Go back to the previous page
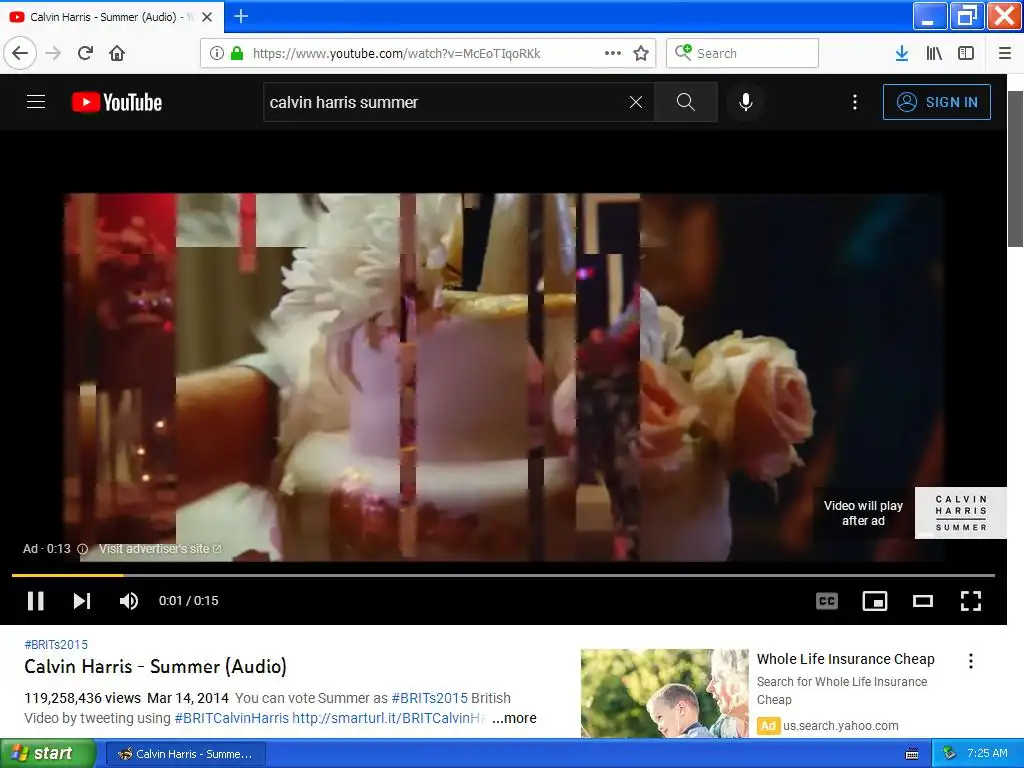The width and height of the screenshot is (1024, 768). click(20, 53)
